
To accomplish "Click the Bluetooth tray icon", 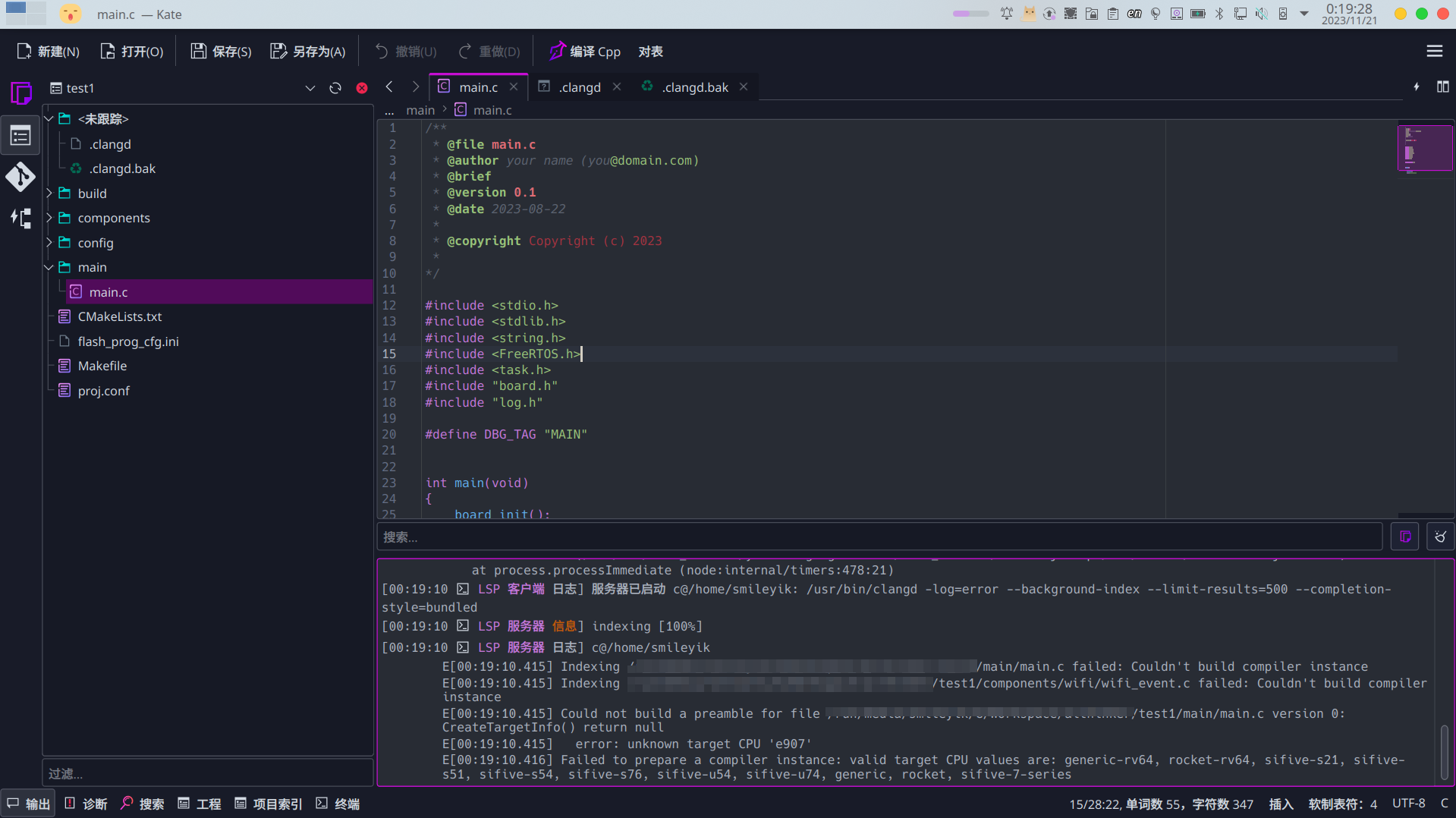I will (1219, 14).
